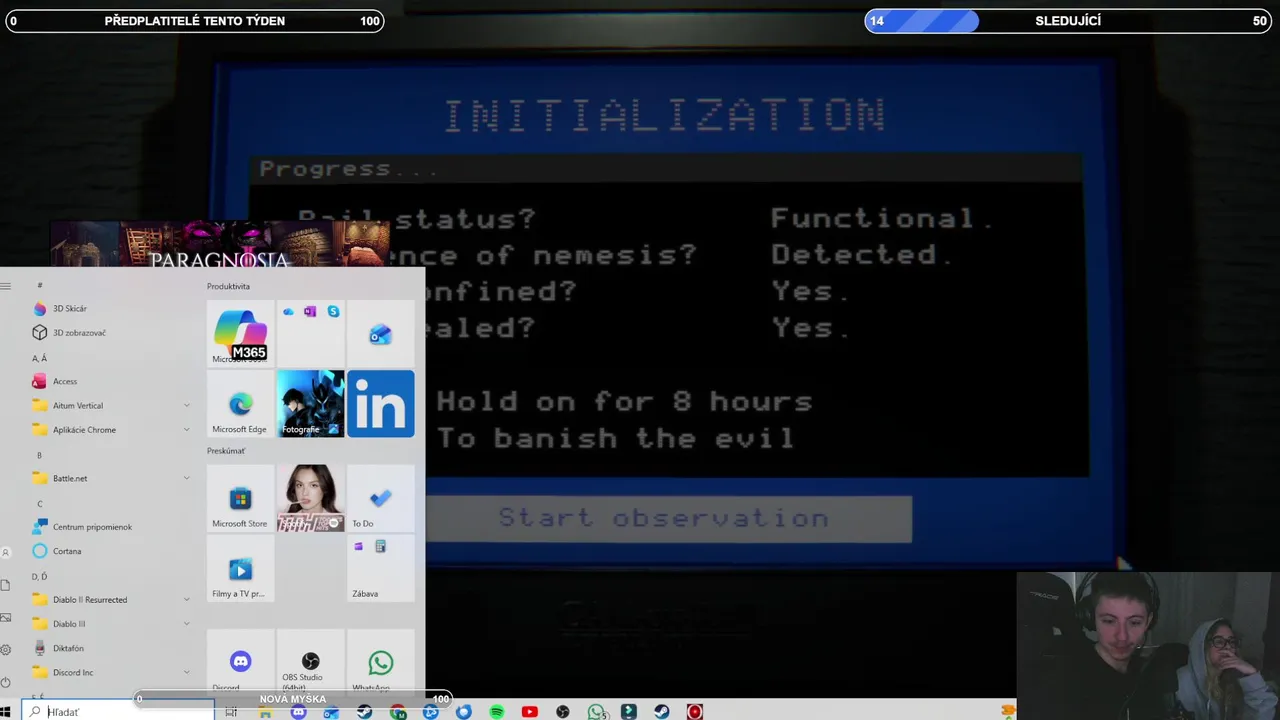The image size is (1280, 720).
Task: Click the Nová myška goal bar
Action: click(292, 699)
